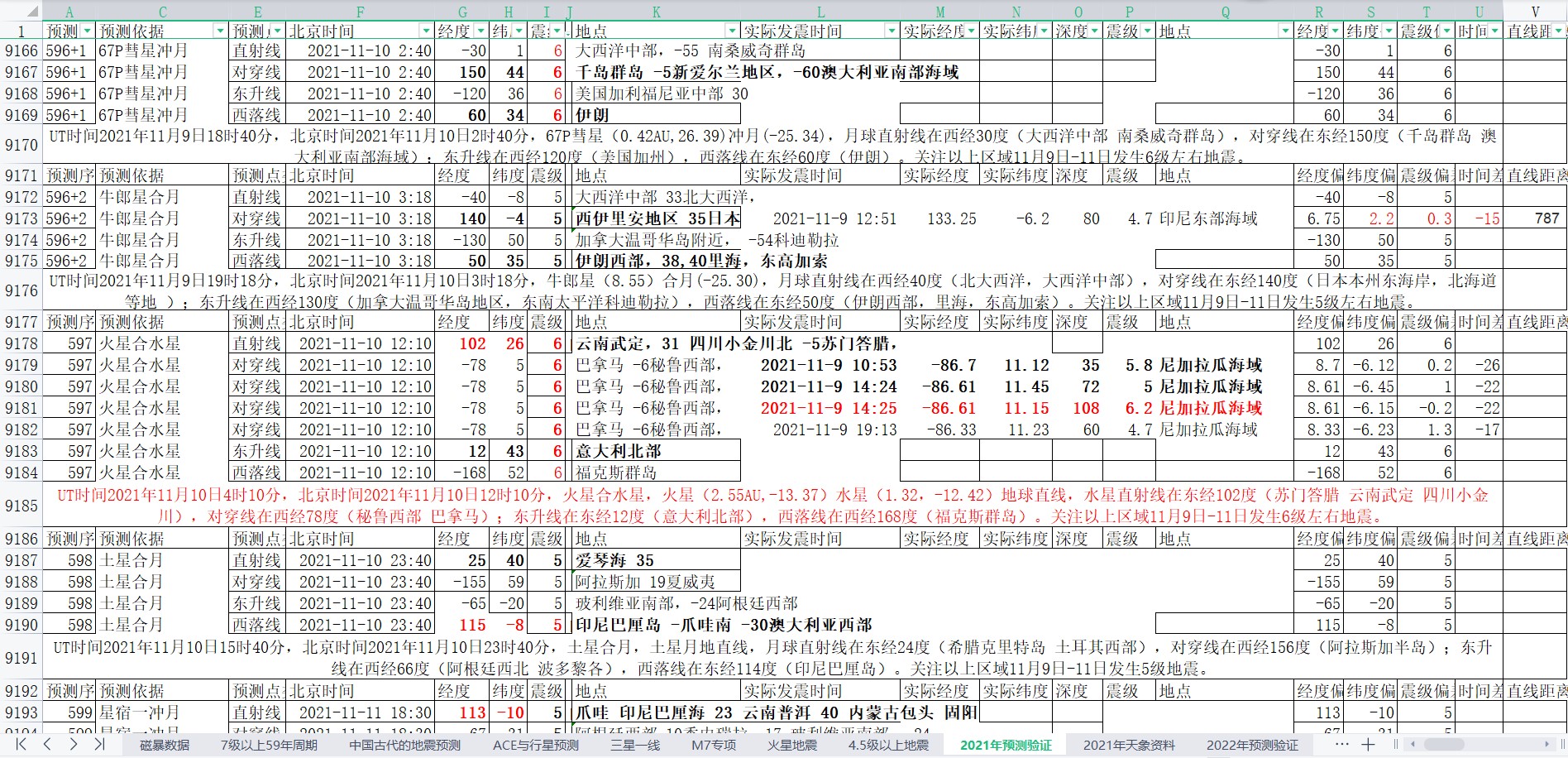Select cell 西伊里安地区 35日本
The image size is (1568, 758).
(656, 218)
